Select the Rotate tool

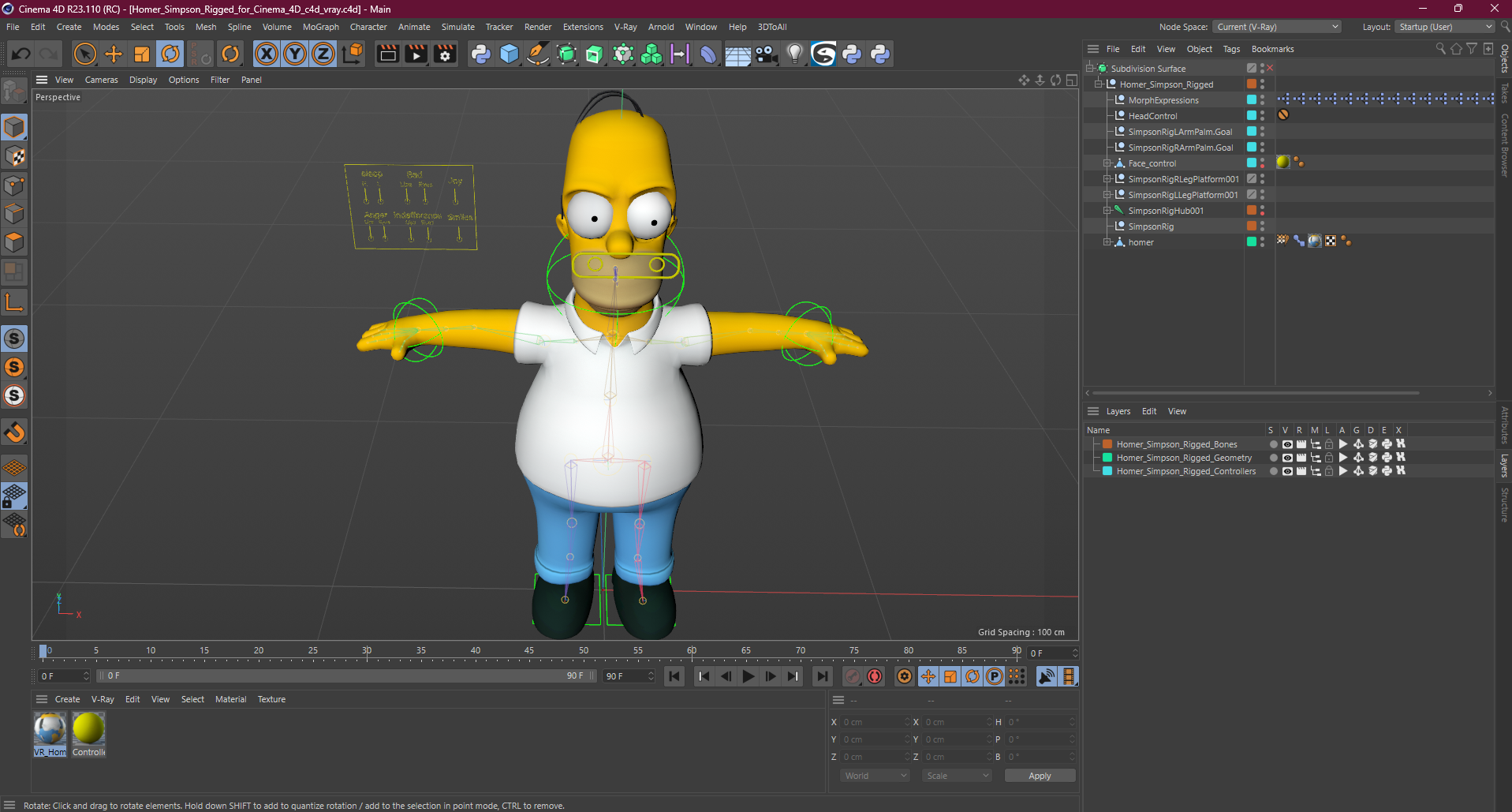coord(170,54)
